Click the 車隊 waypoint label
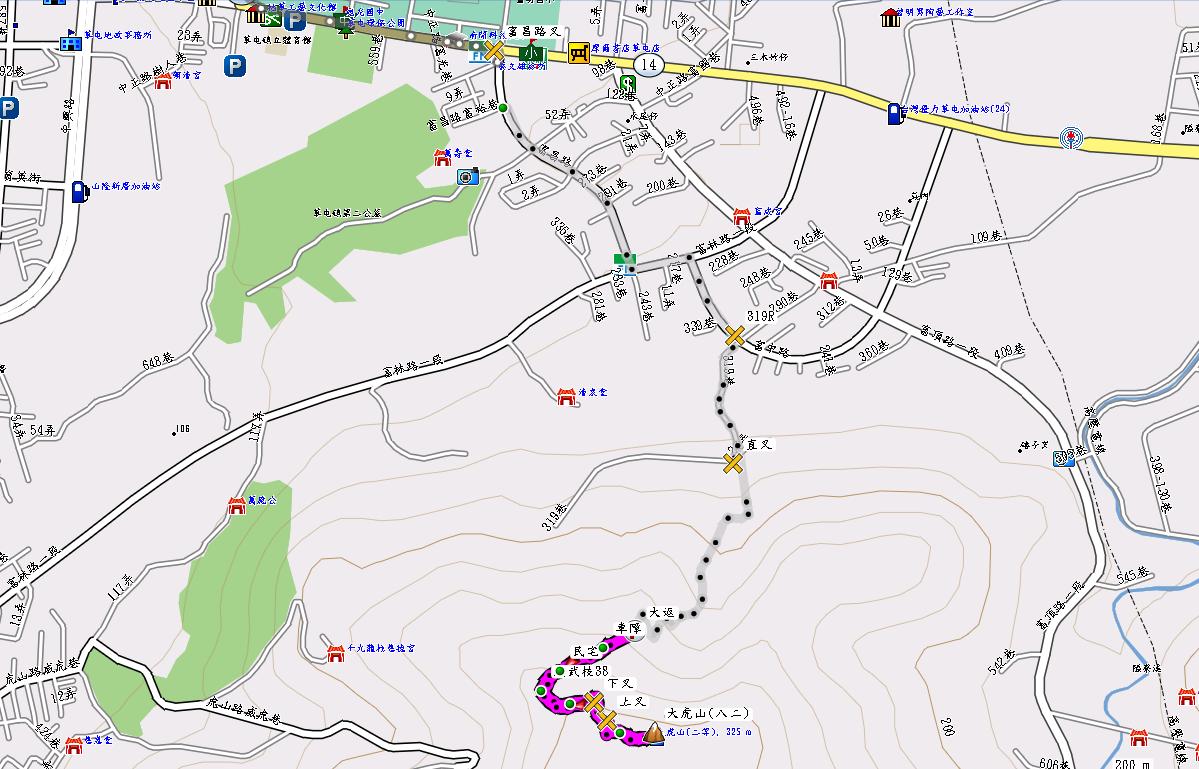 [x=628, y=628]
